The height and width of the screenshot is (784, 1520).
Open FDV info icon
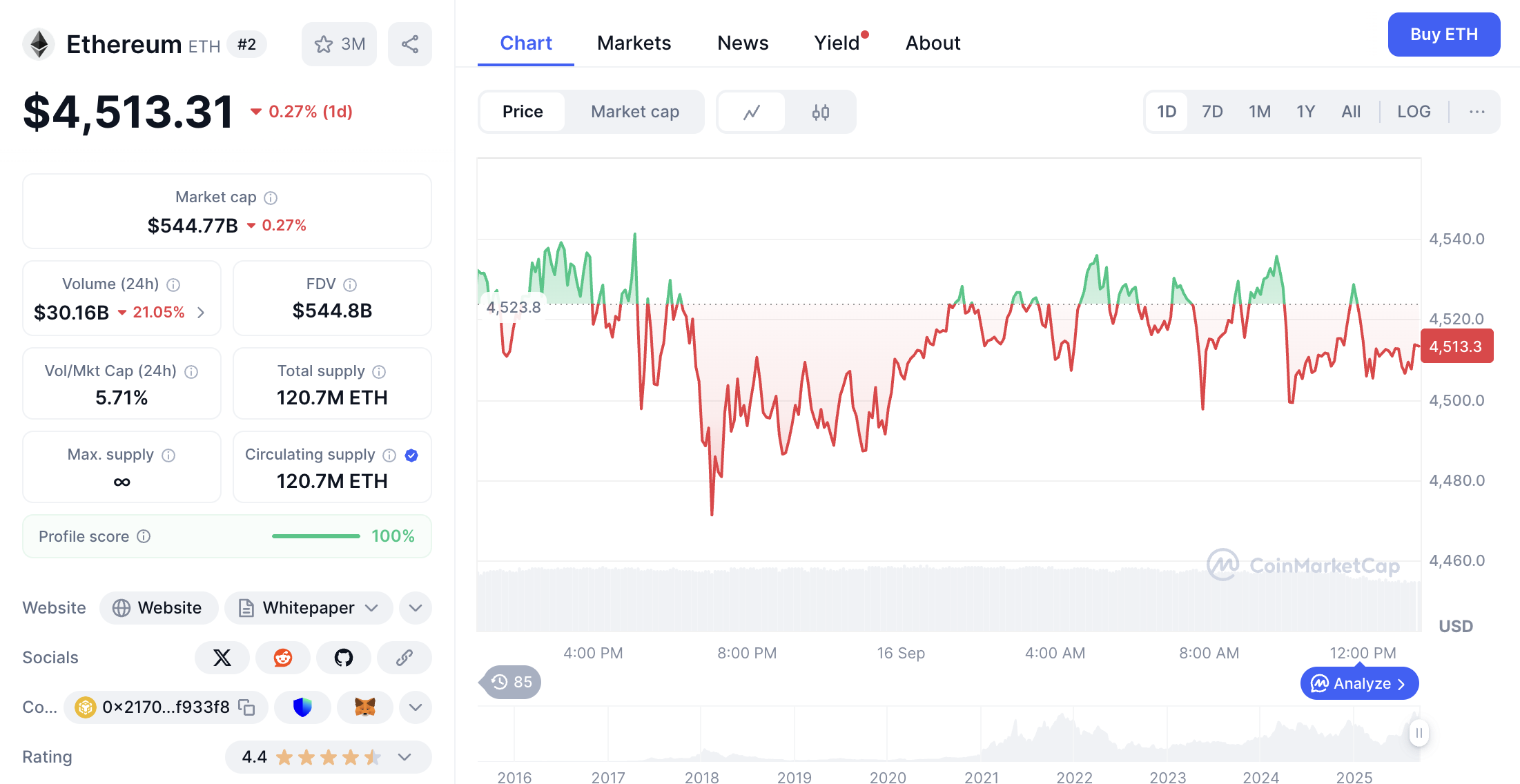point(350,284)
